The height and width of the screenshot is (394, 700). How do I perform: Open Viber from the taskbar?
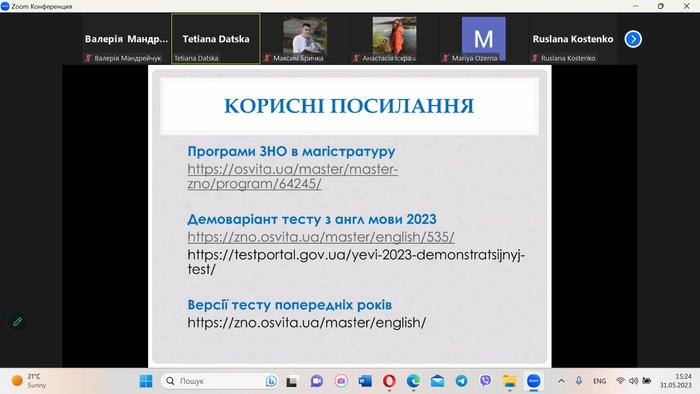(485, 381)
